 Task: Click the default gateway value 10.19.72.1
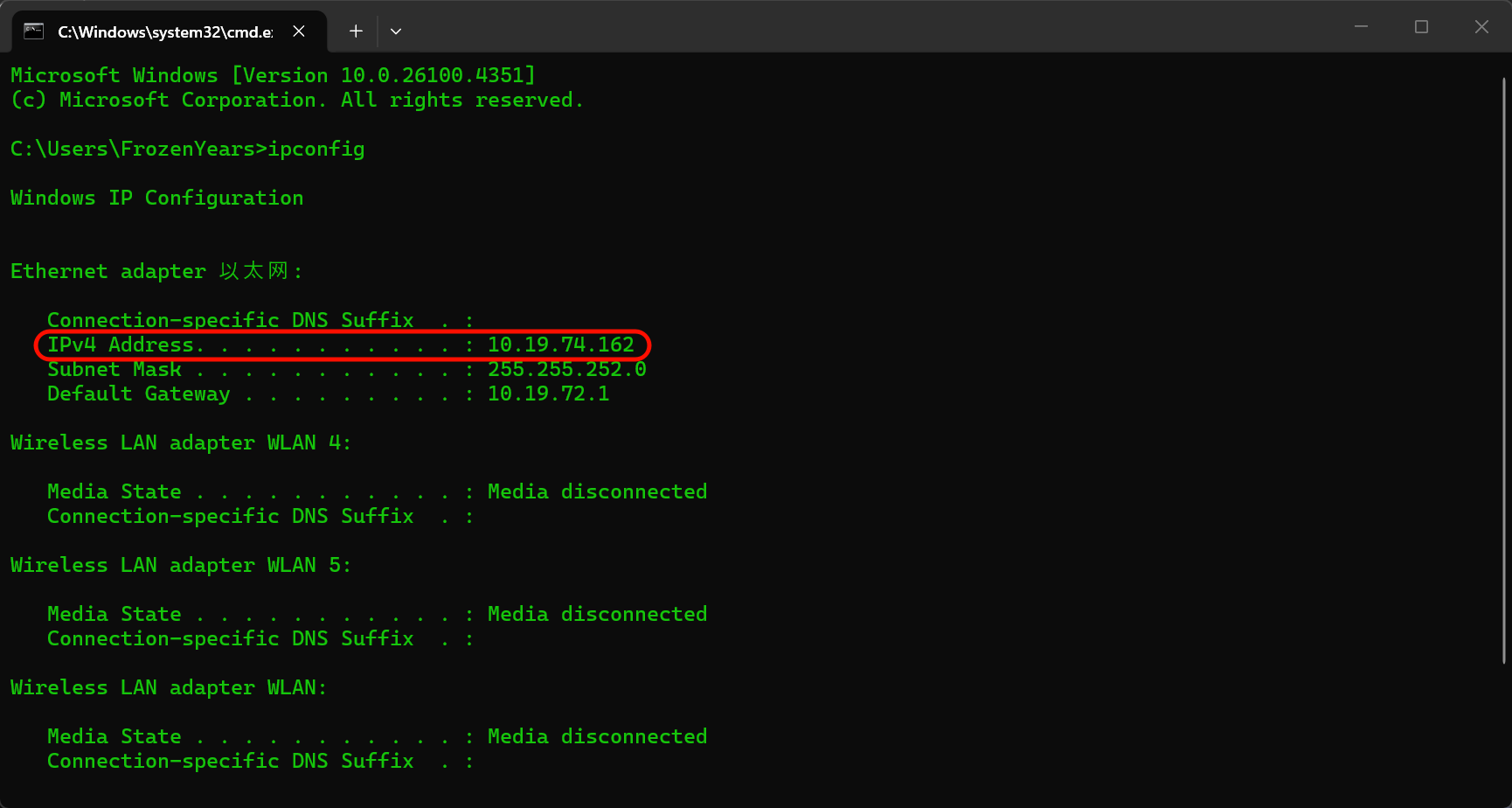pos(548,394)
